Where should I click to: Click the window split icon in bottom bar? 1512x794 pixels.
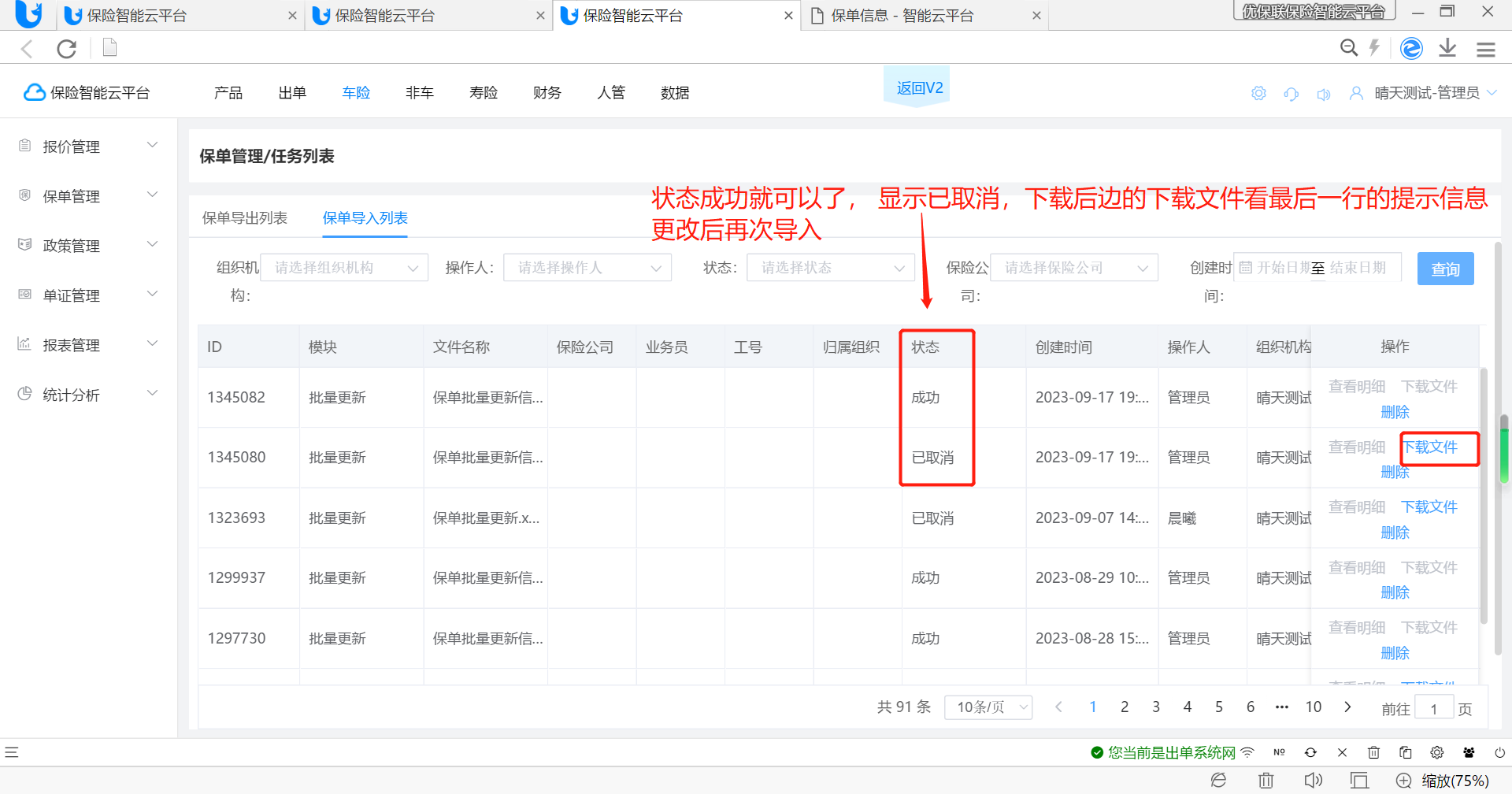pyautogui.click(x=1358, y=780)
